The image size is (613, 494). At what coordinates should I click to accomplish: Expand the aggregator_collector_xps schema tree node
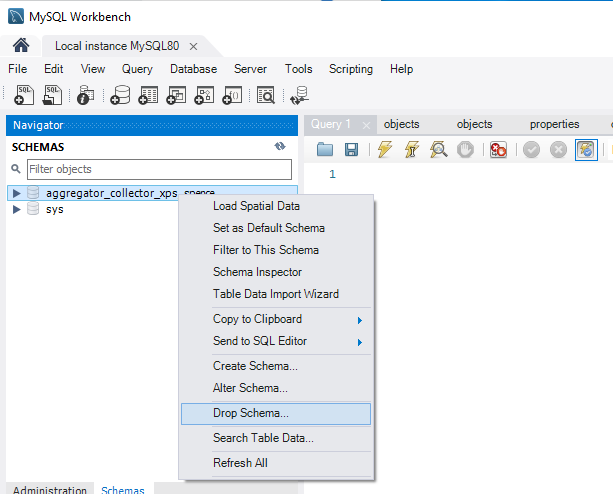click(x=17, y=193)
